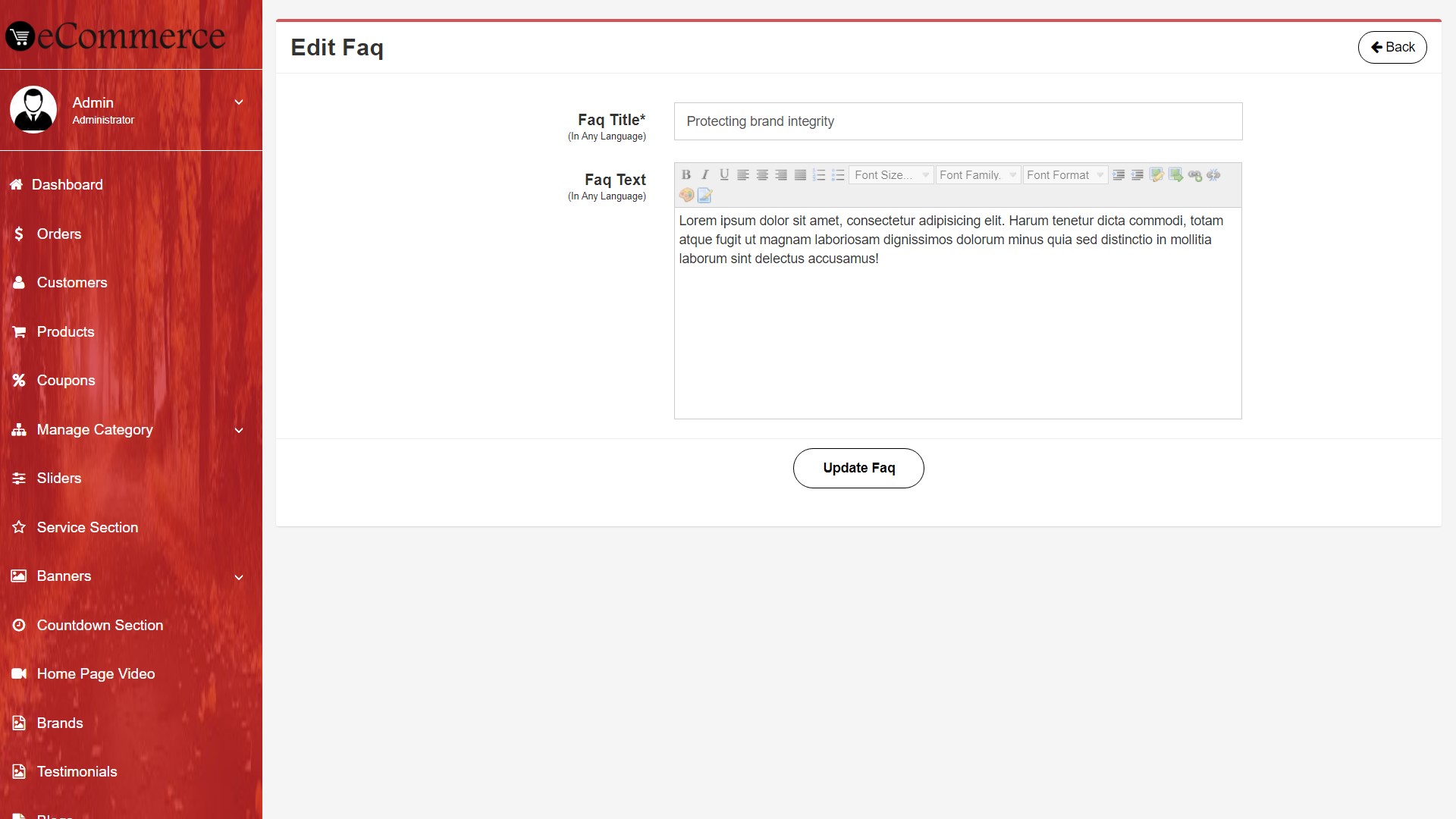Toggle italic formatting in the editor
1456x819 pixels.
click(704, 175)
